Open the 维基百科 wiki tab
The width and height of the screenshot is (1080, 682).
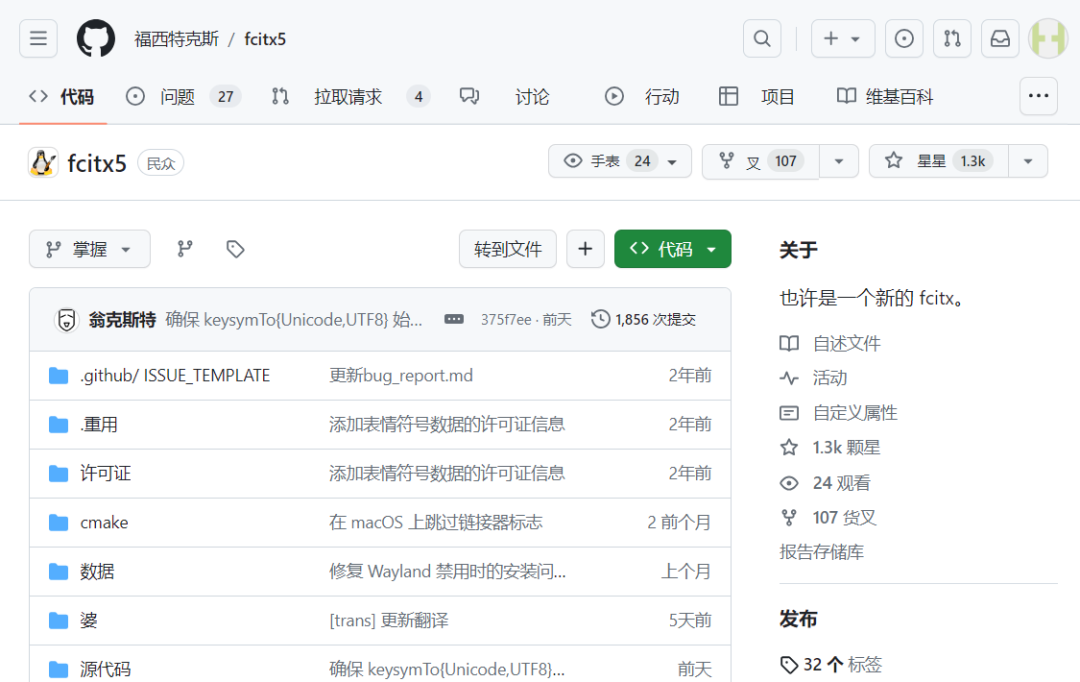click(884, 96)
